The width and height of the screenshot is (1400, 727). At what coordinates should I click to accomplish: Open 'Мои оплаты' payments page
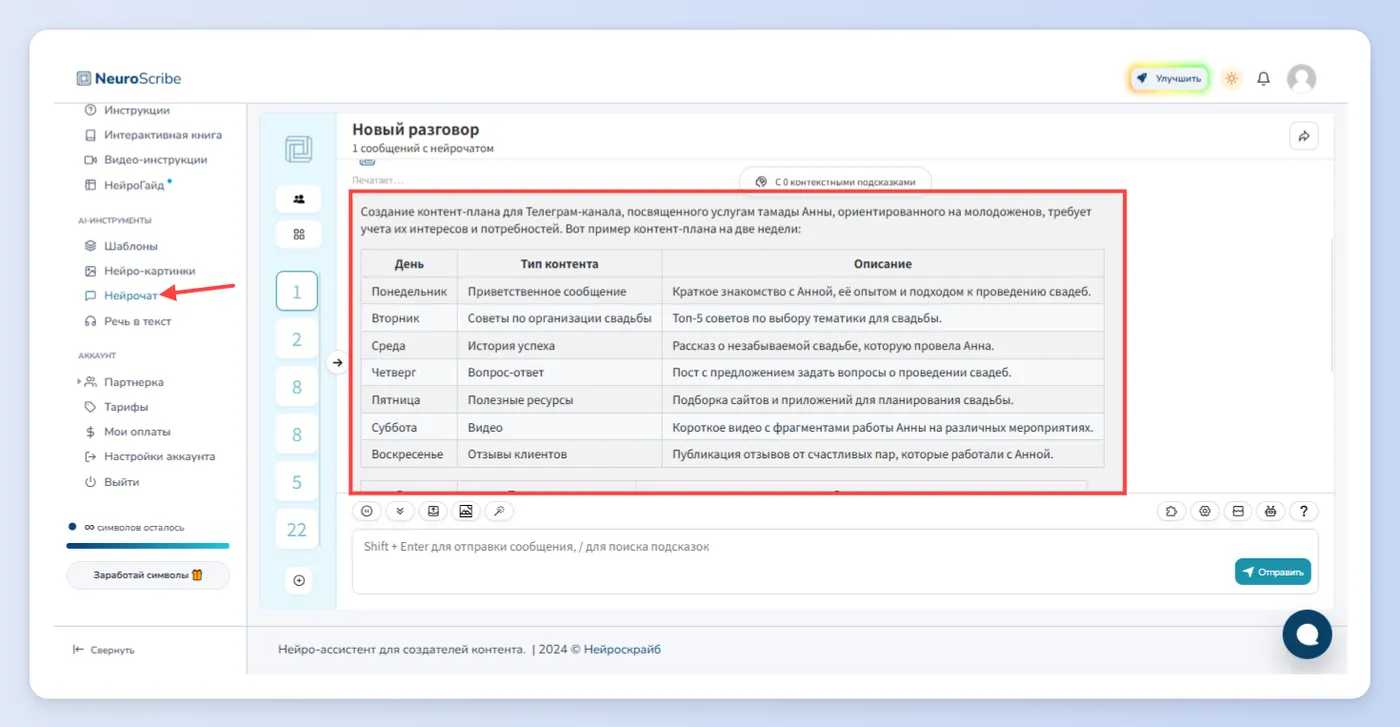pos(127,432)
